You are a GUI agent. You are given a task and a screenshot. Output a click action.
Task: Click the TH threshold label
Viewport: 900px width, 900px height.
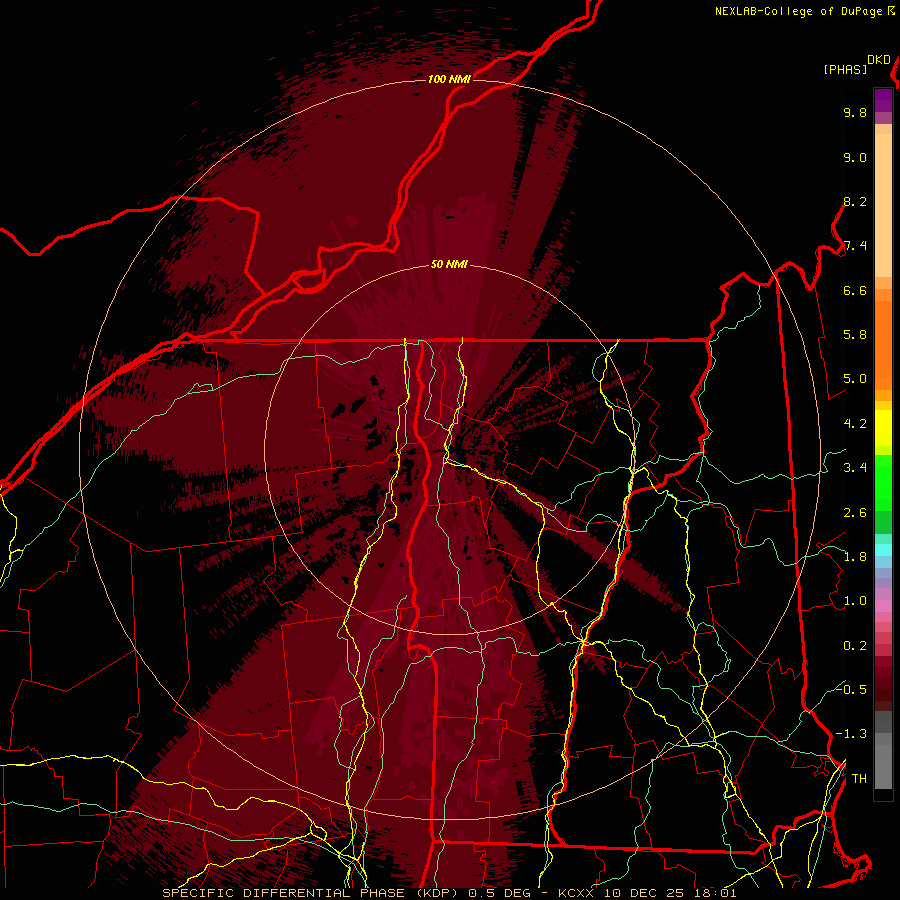click(859, 779)
